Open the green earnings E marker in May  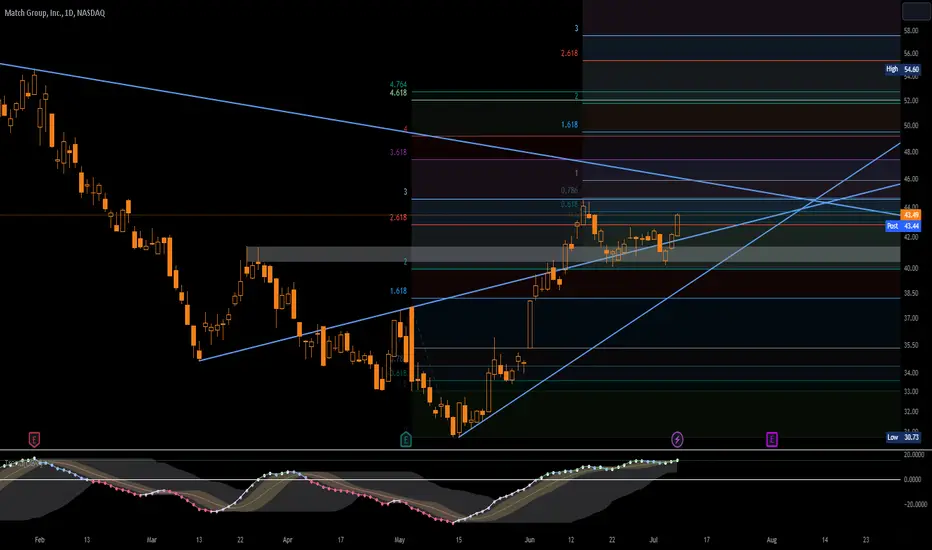406,440
